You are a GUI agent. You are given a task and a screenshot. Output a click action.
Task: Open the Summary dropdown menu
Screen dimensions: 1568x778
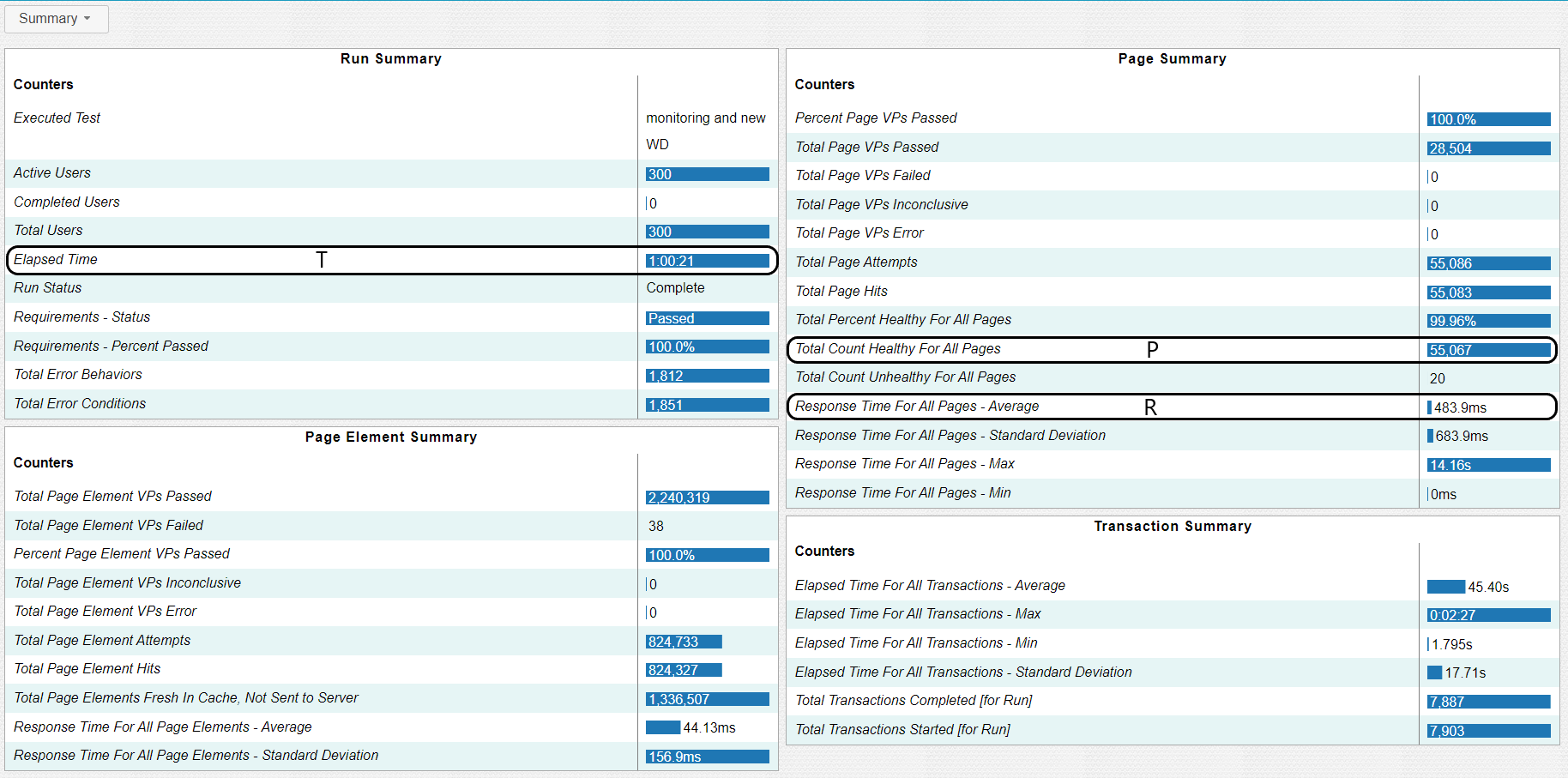click(56, 19)
